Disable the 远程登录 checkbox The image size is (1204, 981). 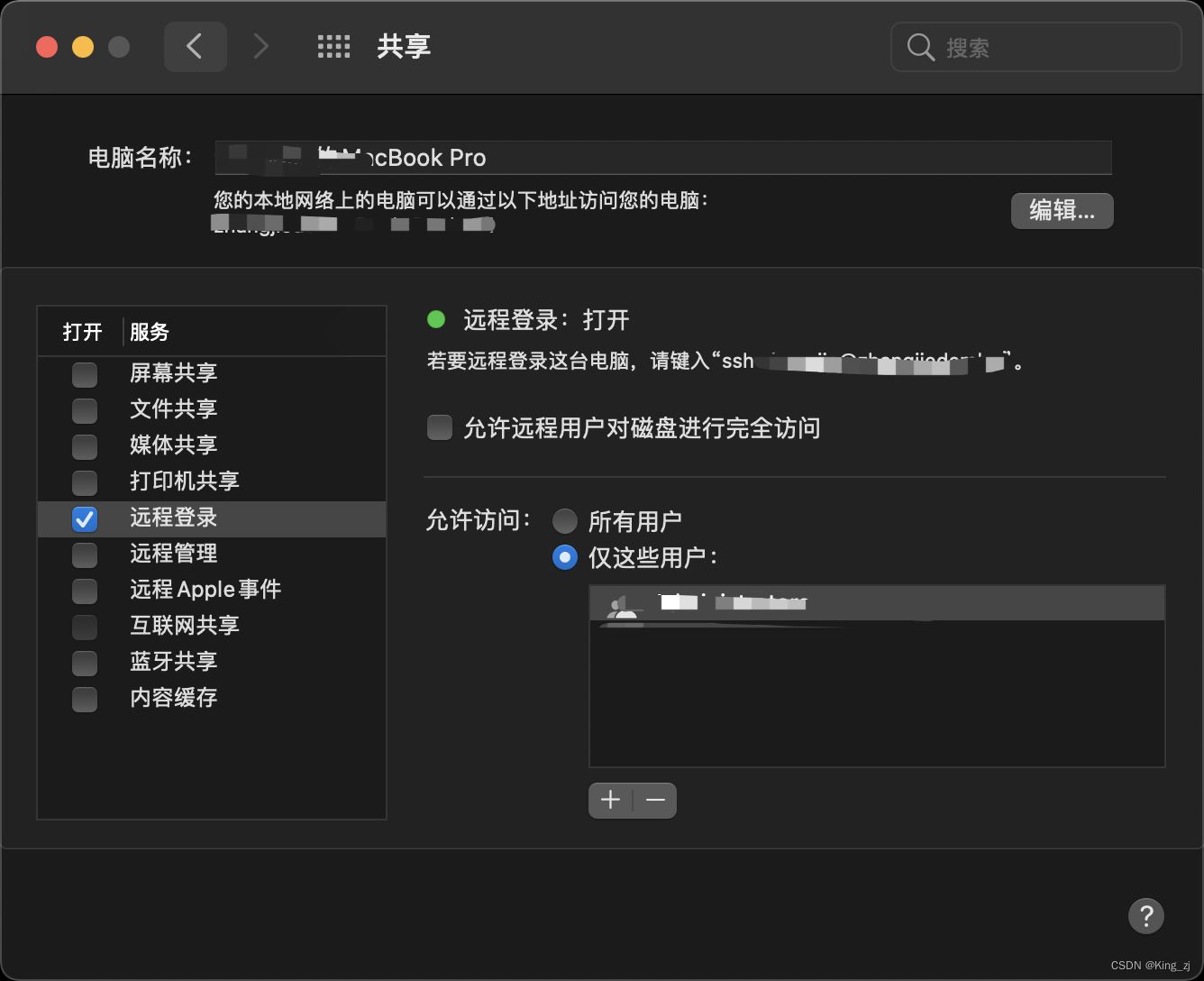[x=85, y=518]
